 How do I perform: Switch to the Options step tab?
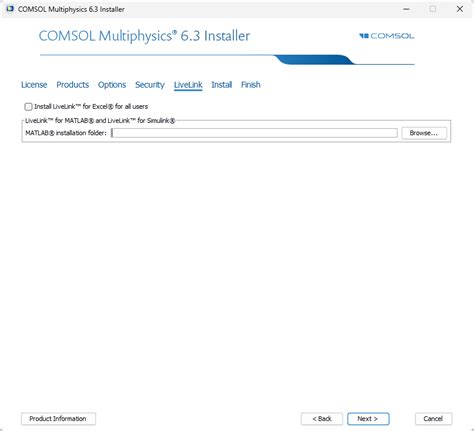click(112, 85)
